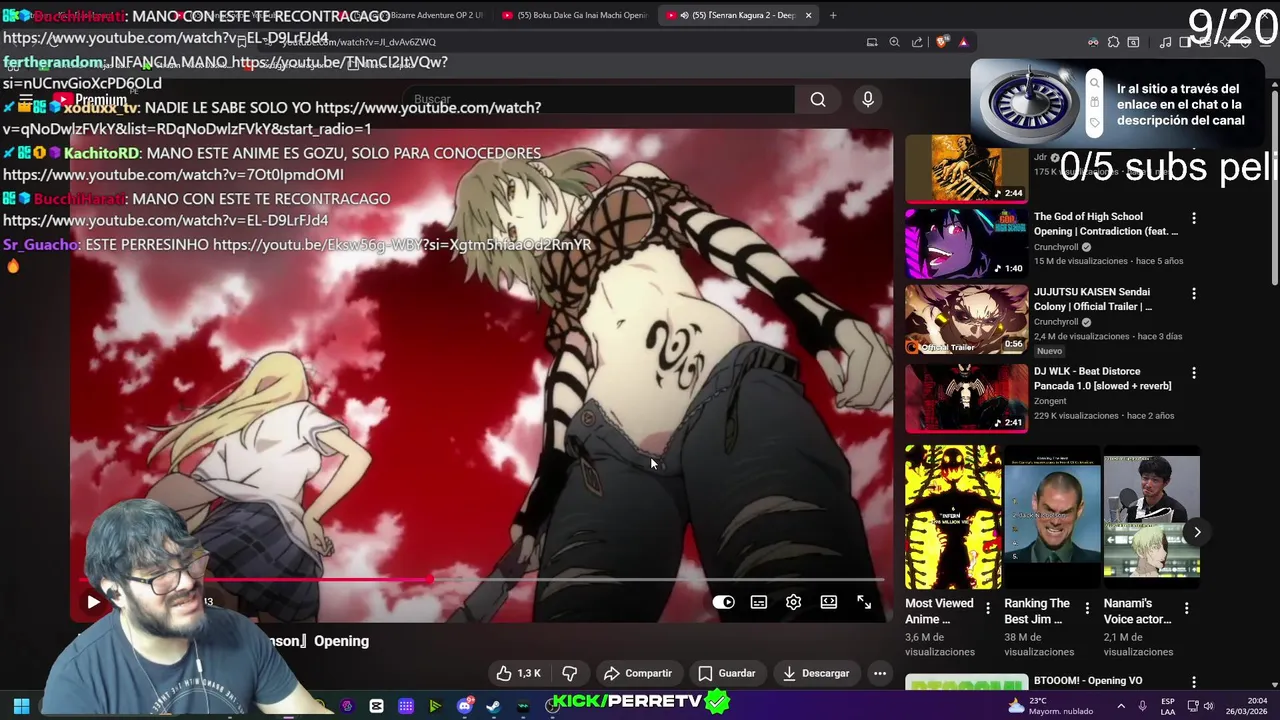Toggle the autoplay switch in player
This screenshot has height=720, width=1280.
click(x=723, y=602)
